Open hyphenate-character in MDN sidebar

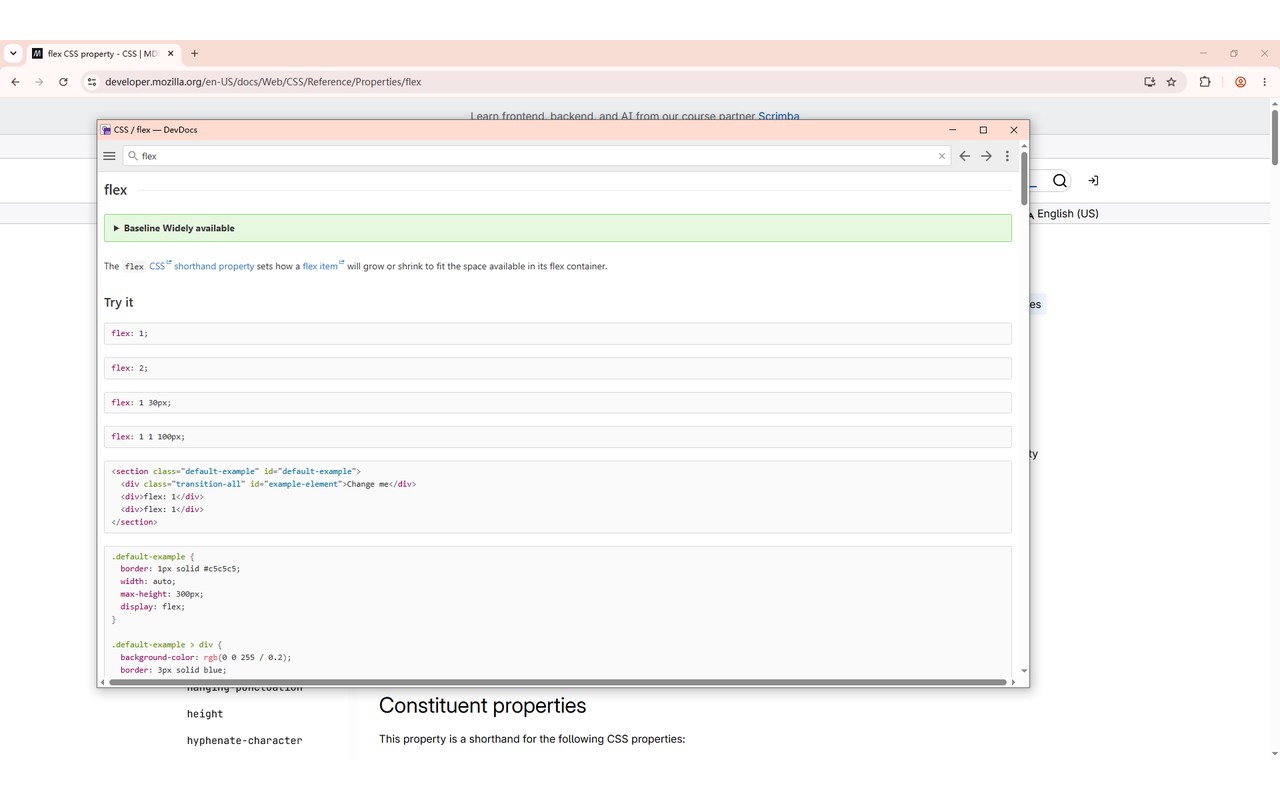pyautogui.click(x=244, y=741)
